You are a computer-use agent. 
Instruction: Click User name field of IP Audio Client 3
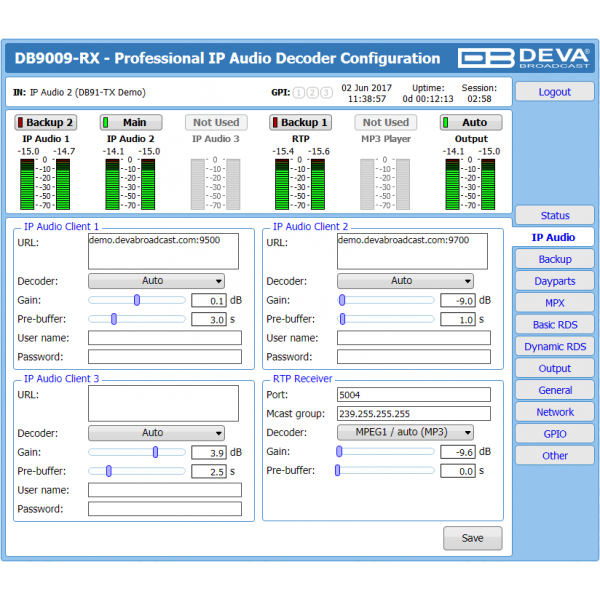165,490
